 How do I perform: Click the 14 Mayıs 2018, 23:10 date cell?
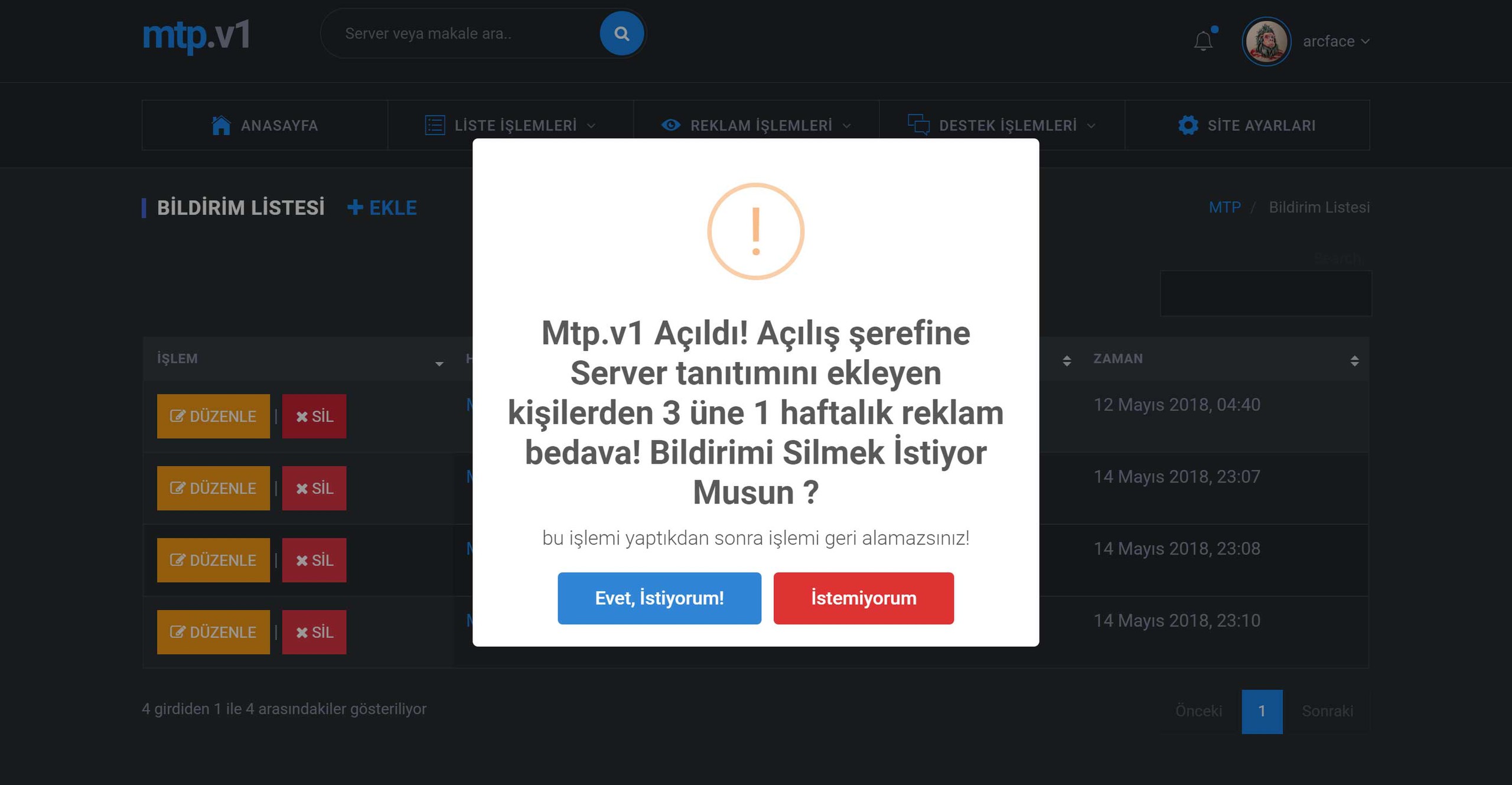click(1177, 621)
